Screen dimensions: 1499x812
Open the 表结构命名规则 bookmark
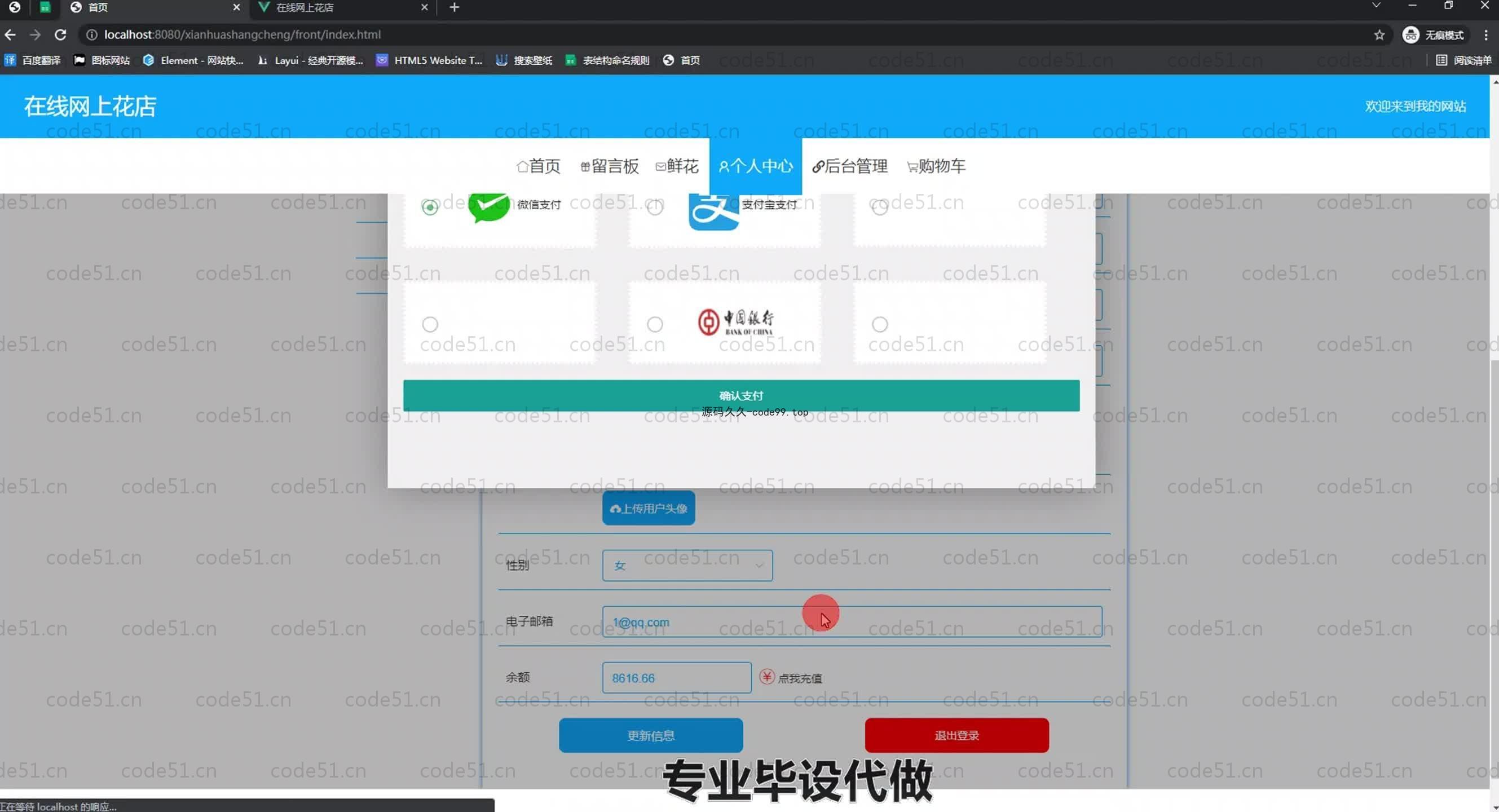pyautogui.click(x=607, y=60)
